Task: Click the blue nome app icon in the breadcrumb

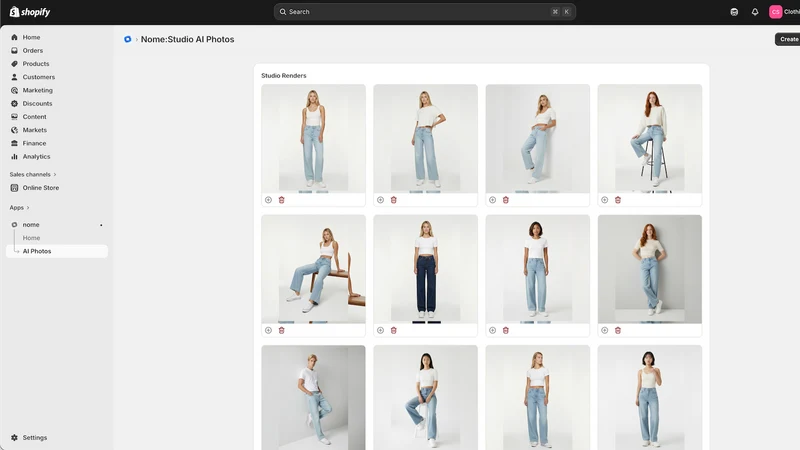Action: 128,39
